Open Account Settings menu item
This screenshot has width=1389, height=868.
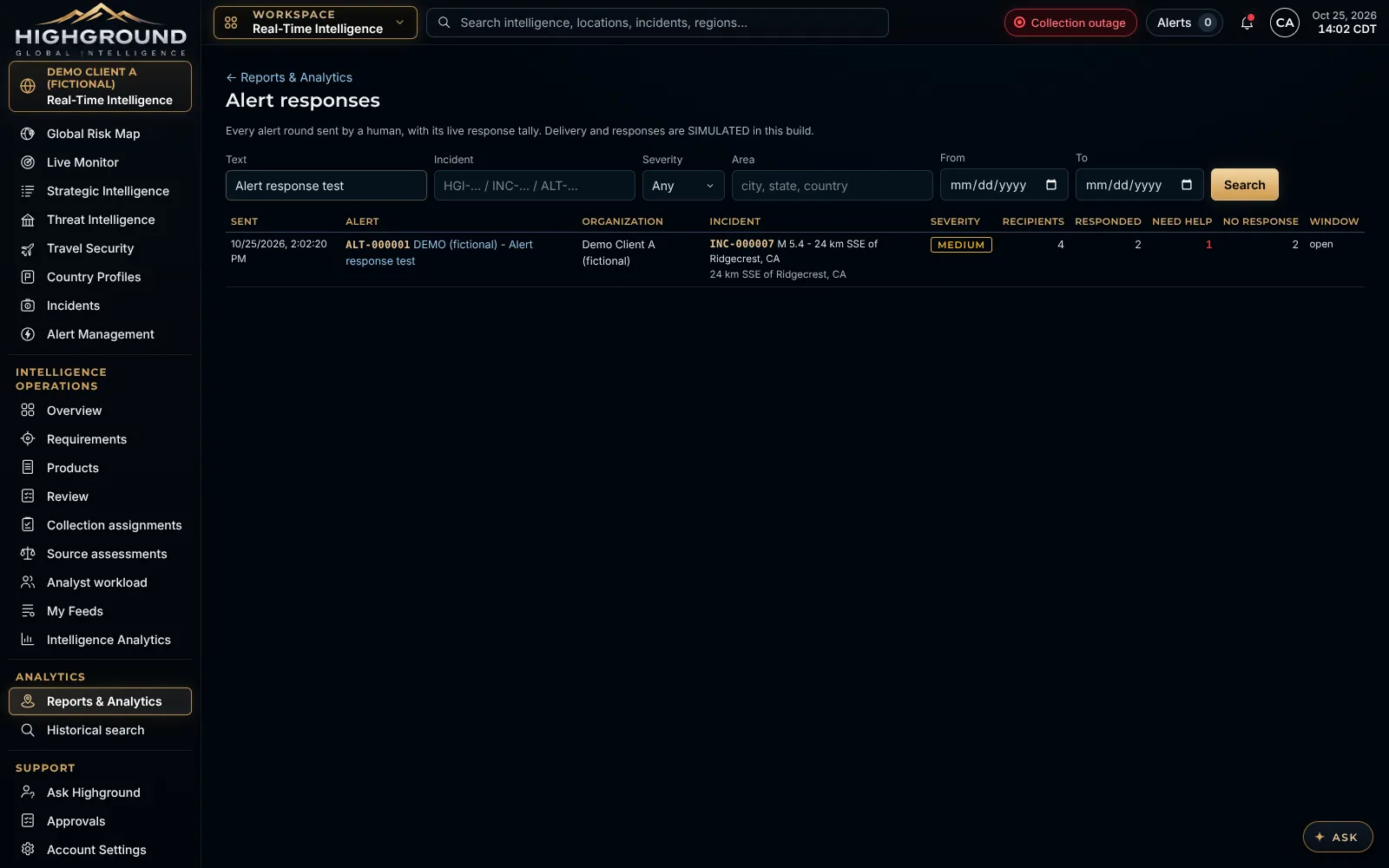click(x=100, y=850)
